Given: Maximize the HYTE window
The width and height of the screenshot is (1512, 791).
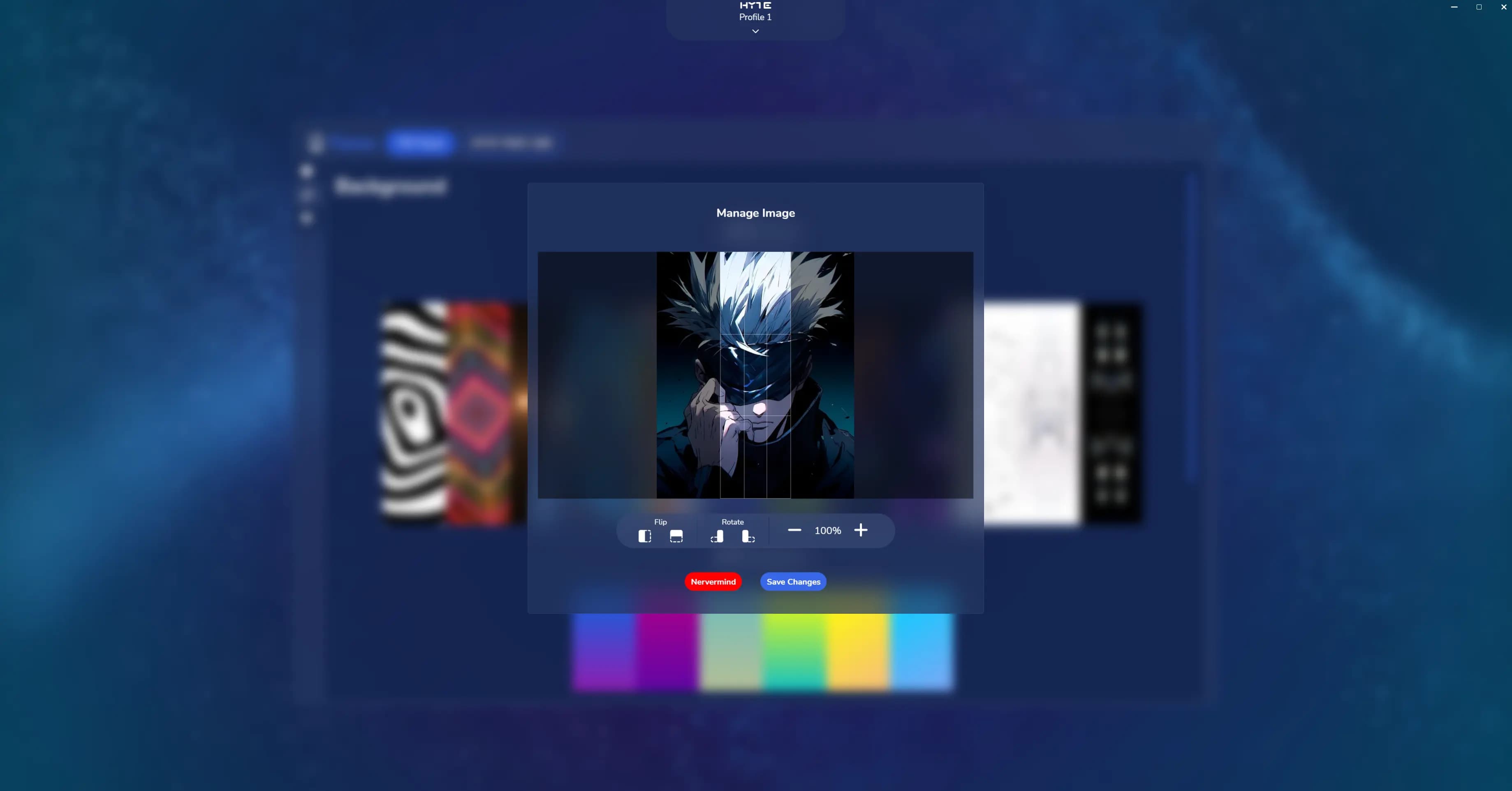Looking at the screenshot, I should (x=1479, y=7).
